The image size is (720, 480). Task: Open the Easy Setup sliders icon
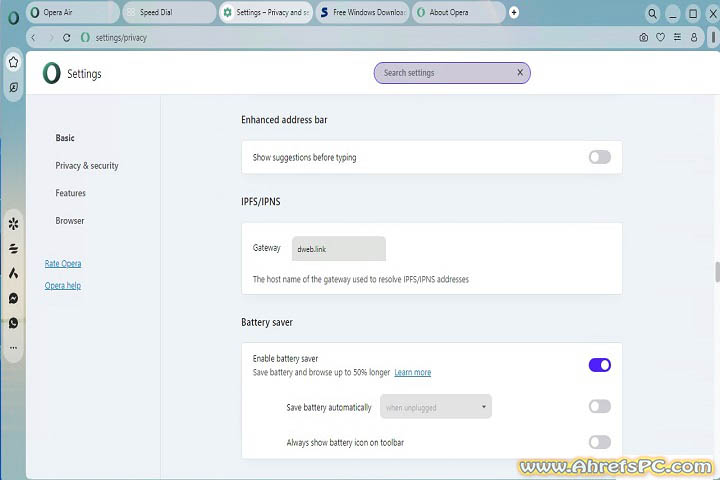(x=677, y=37)
